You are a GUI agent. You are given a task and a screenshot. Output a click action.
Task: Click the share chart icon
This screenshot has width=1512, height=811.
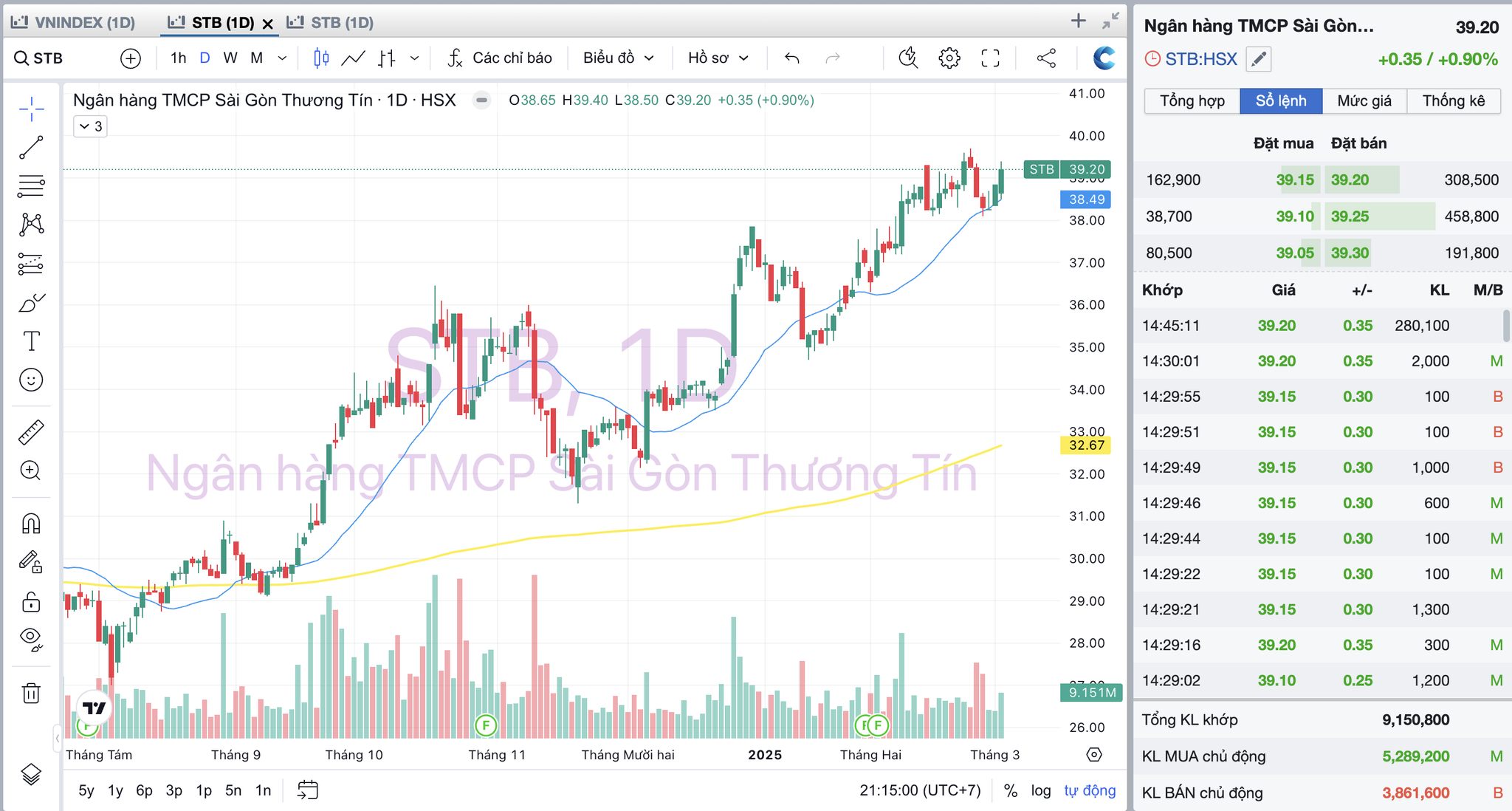pos(1046,58)
